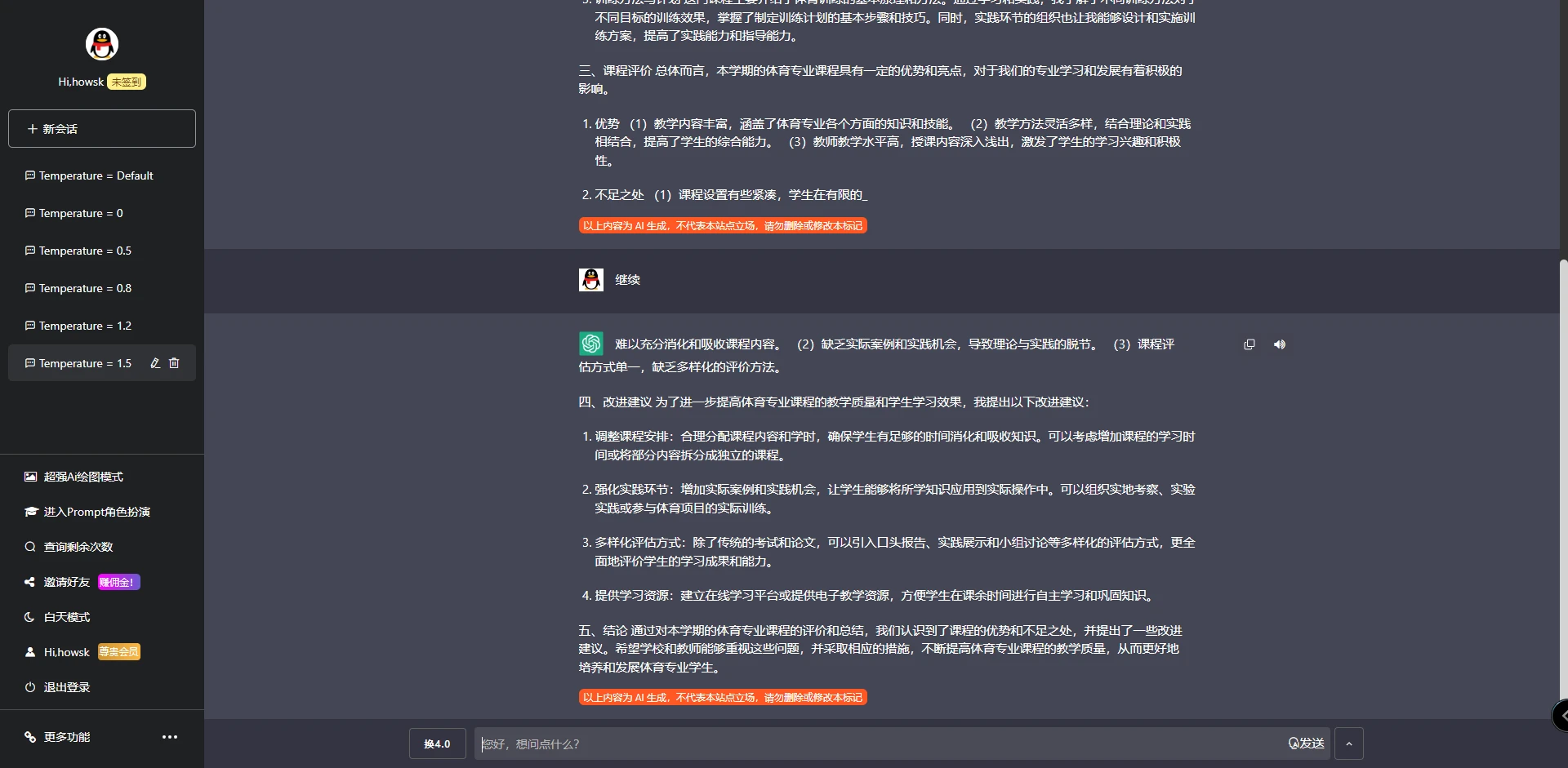This screenshot has height=768, width=1568.
Task: Rename Temperature = 1.5 chat via pencil icon
Action: click(x=154, y=363)
